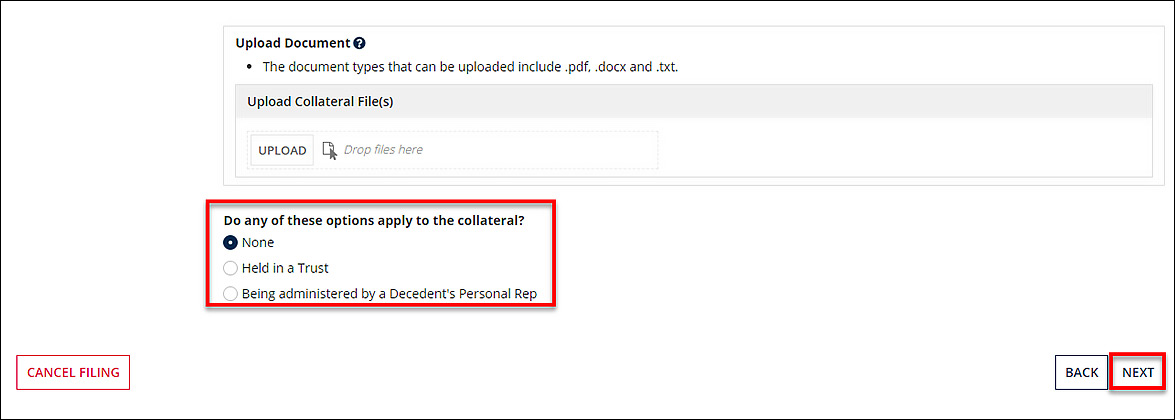Click the file drop icon next to UPLOAD
Screen dimensions: 1175x420
point(330,150)
